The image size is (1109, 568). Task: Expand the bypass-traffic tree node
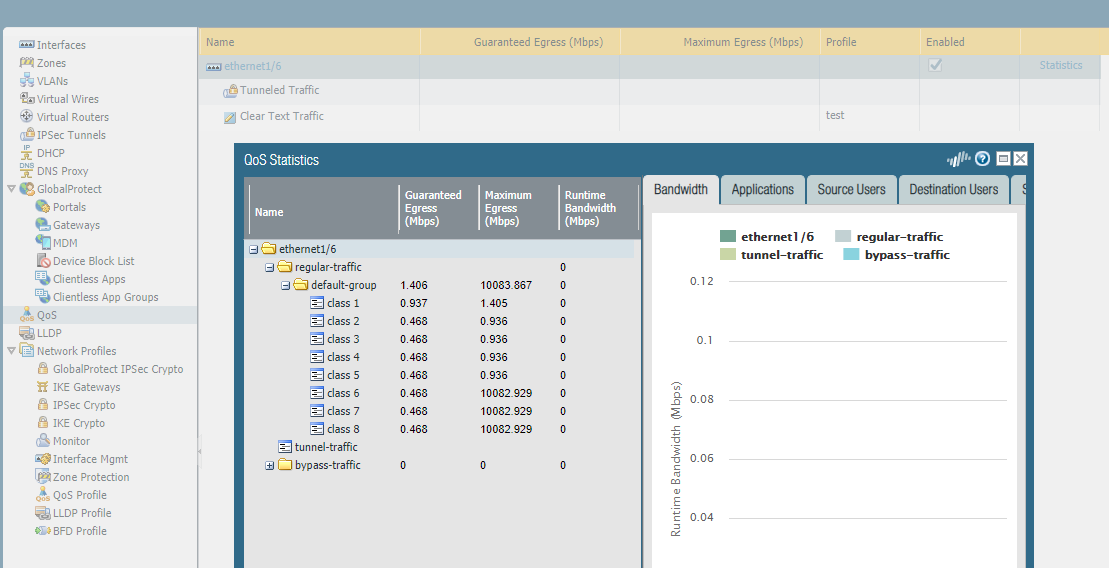coord(270,465)
